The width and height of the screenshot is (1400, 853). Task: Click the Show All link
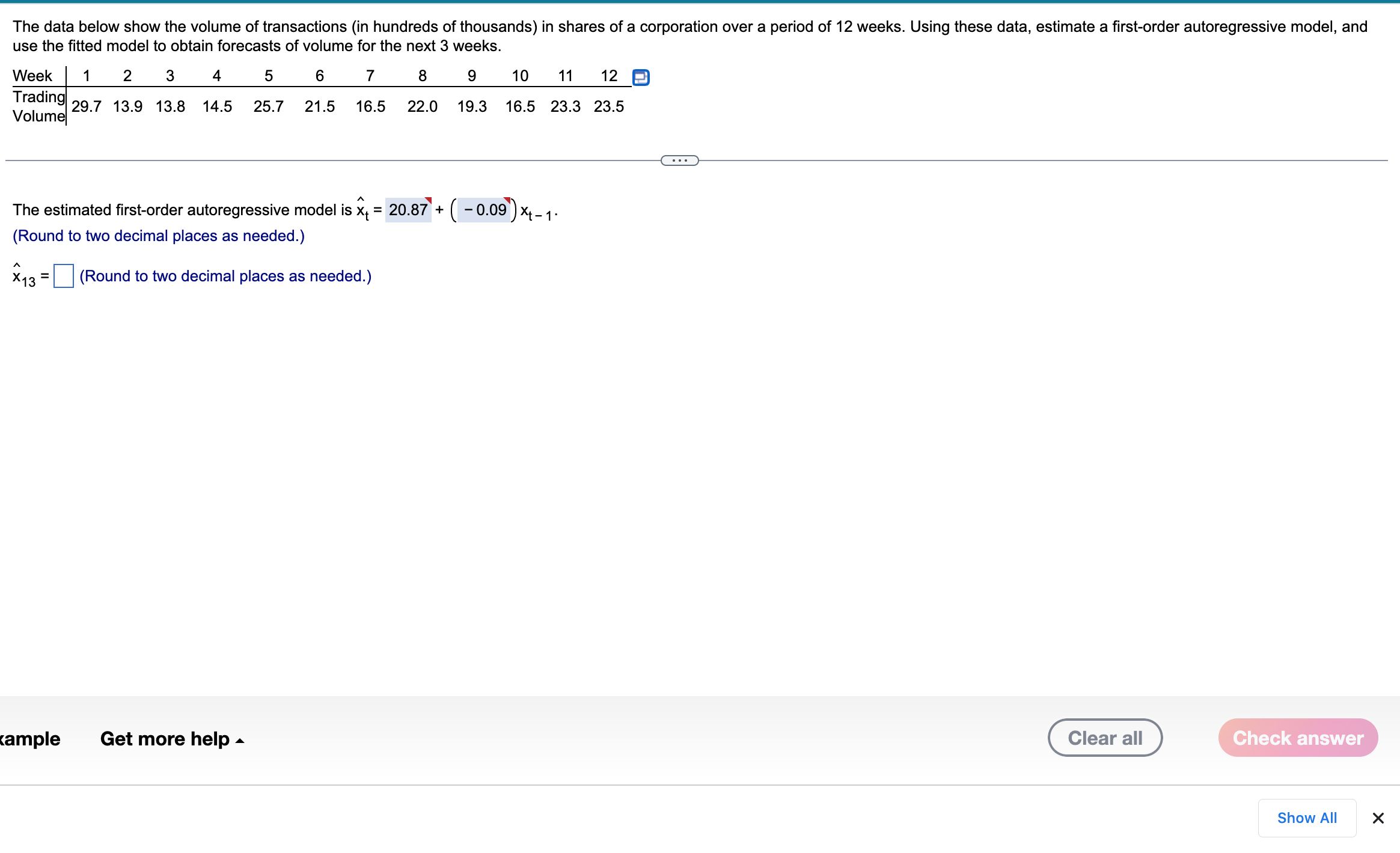point(1307,818)
